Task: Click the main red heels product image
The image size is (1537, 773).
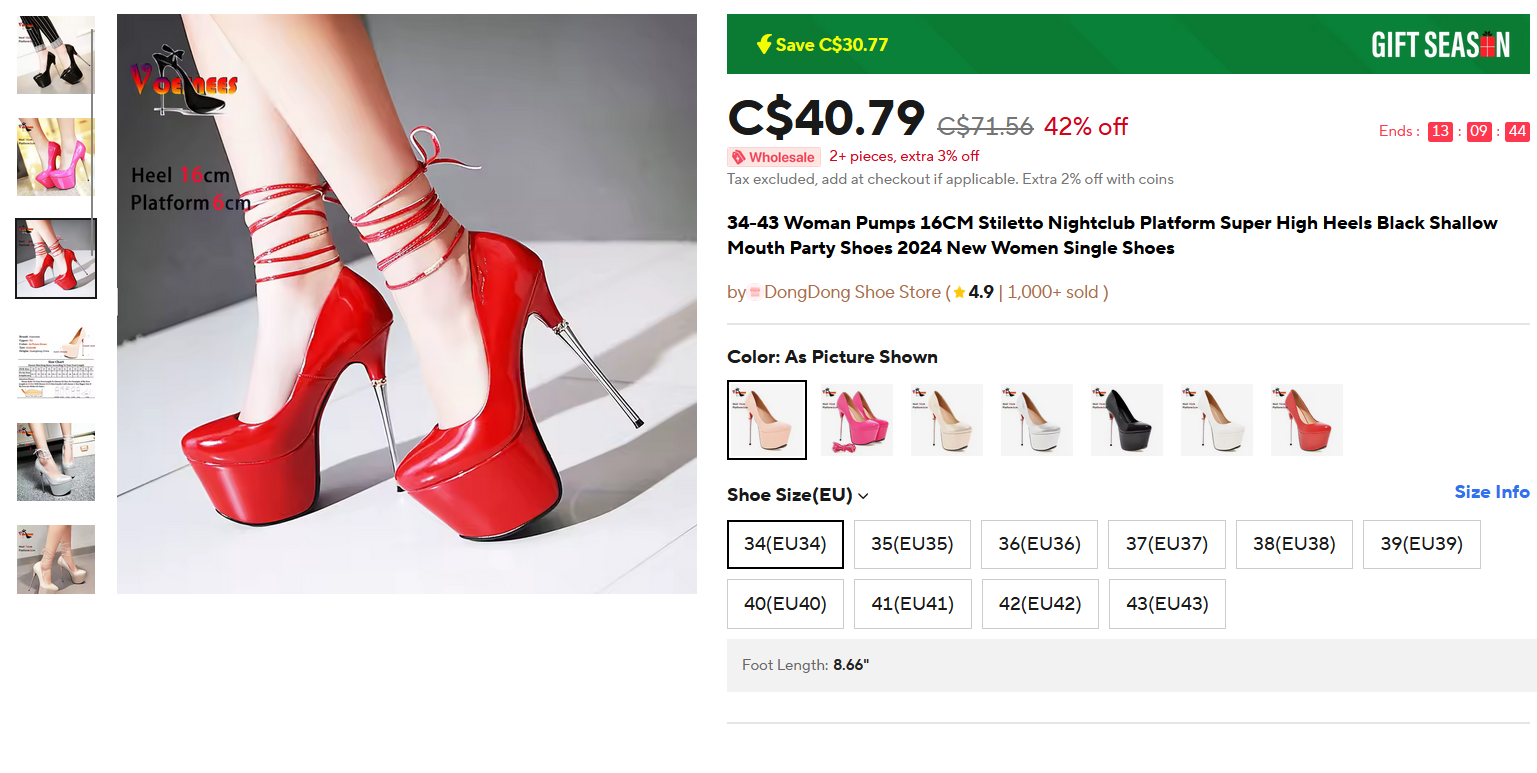Action: tap(407, 304)
